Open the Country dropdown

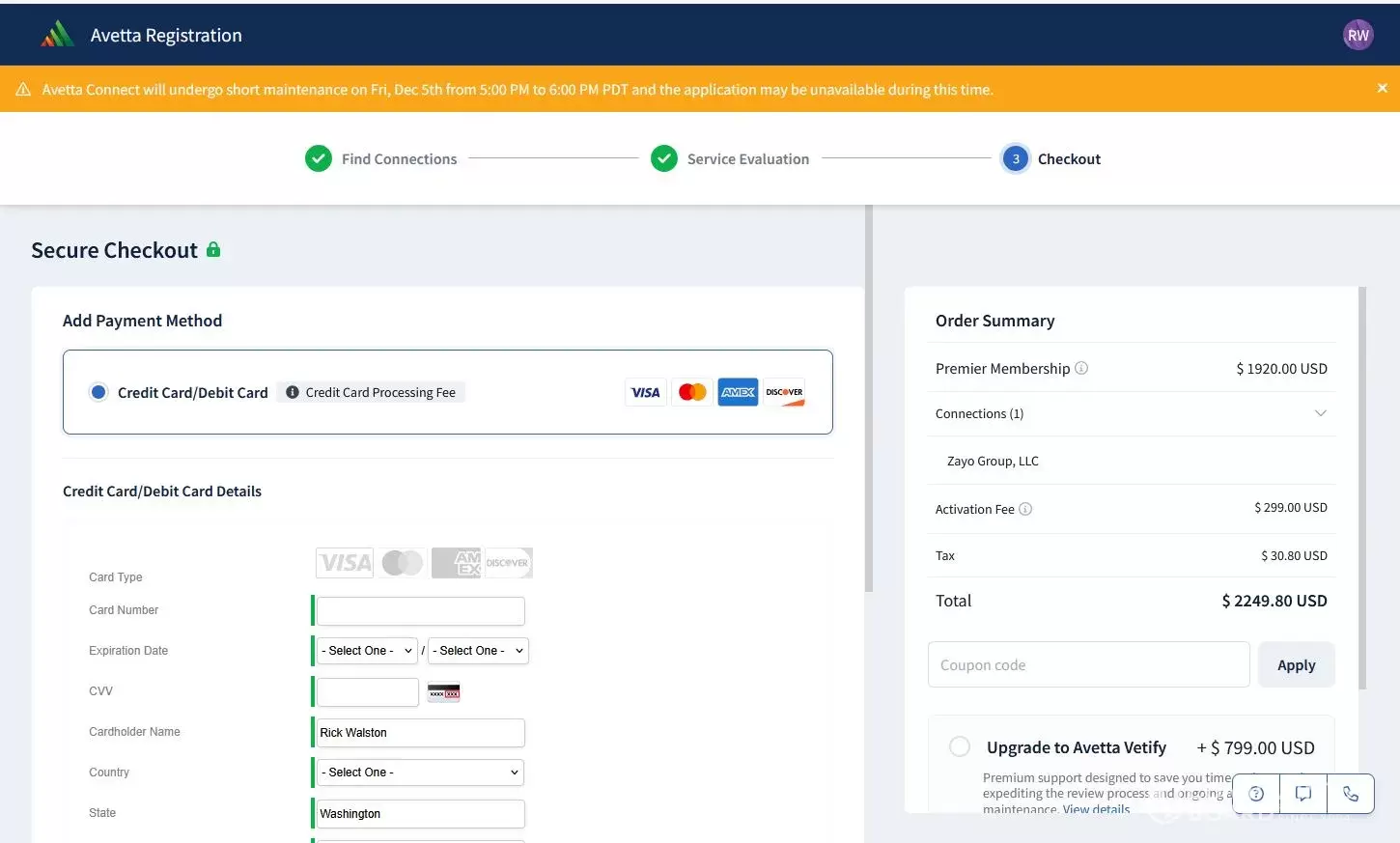point(420,773)
